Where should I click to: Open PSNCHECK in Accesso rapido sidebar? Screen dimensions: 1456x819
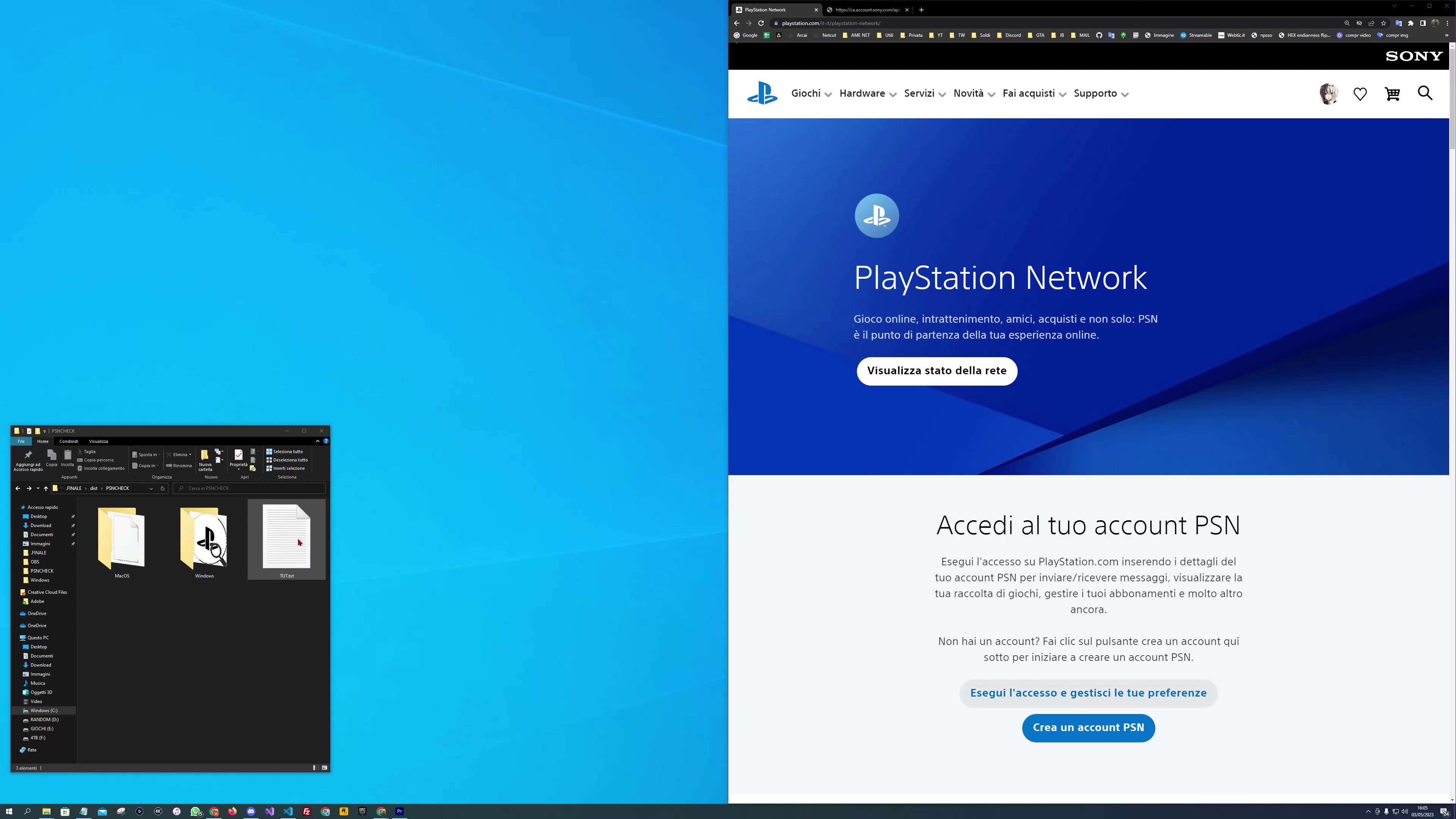pos(42,571)
